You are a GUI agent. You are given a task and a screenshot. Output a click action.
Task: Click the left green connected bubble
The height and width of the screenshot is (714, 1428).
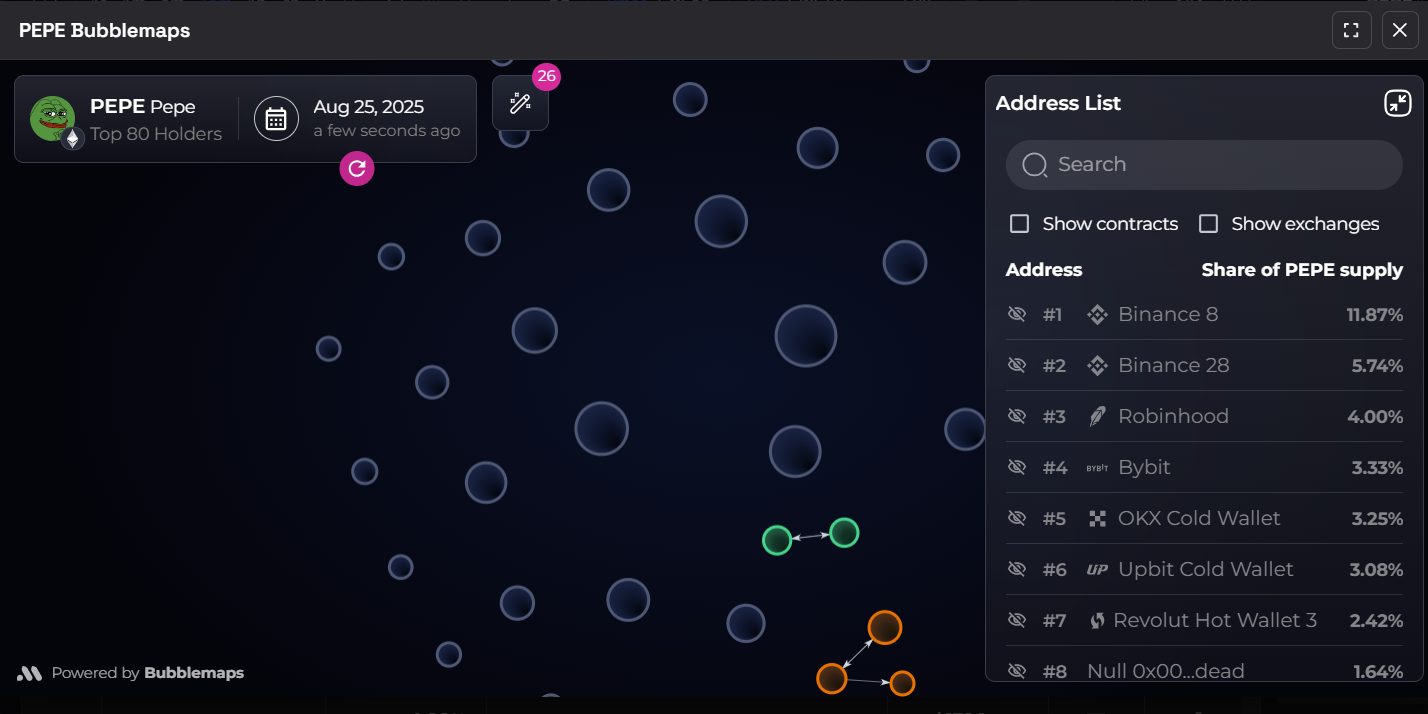[777, 540]
